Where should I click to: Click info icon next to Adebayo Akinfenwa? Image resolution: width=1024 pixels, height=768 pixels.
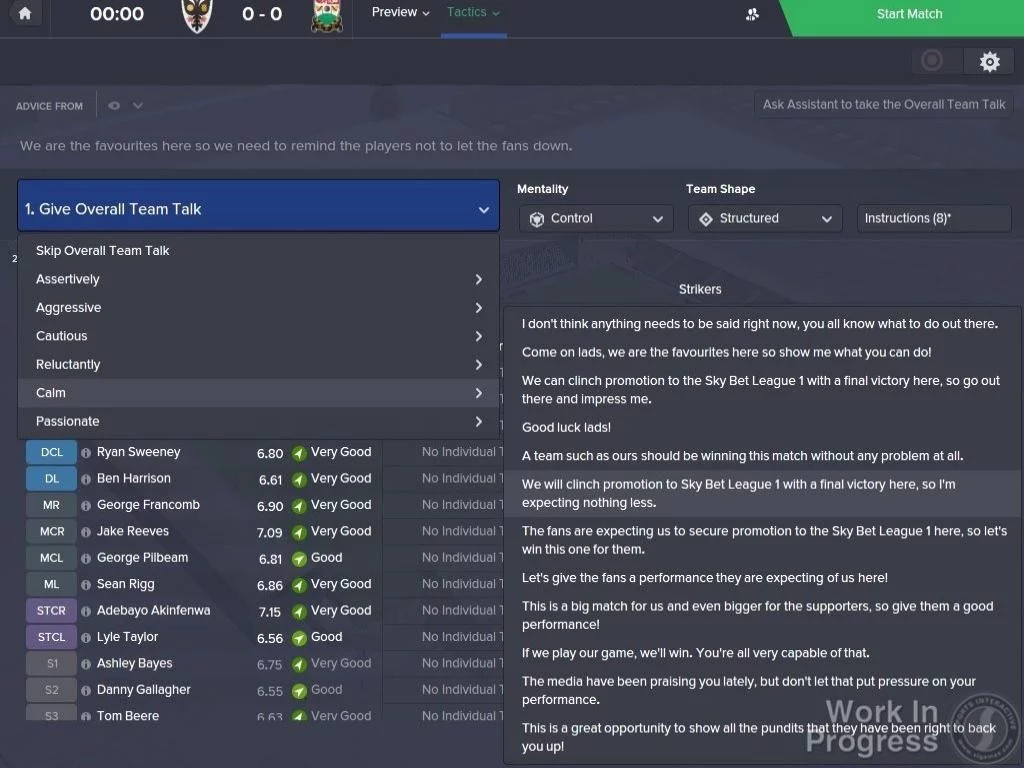tap(86, 611)
